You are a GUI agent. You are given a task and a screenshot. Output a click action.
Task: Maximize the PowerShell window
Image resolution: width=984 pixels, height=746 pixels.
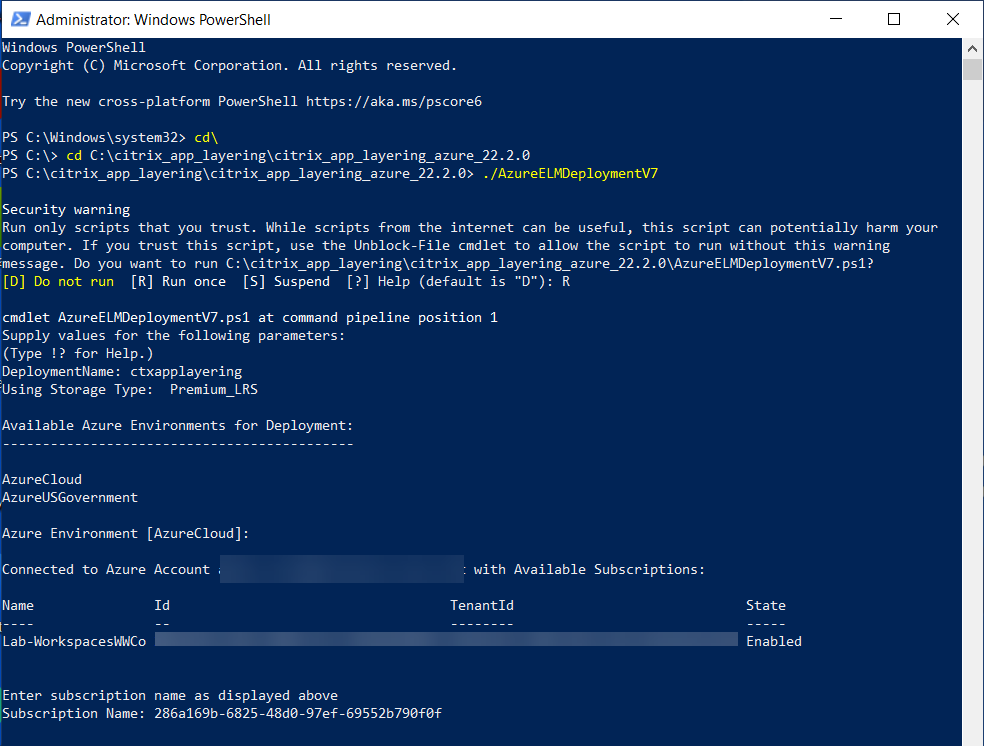[x=894, y=19]
